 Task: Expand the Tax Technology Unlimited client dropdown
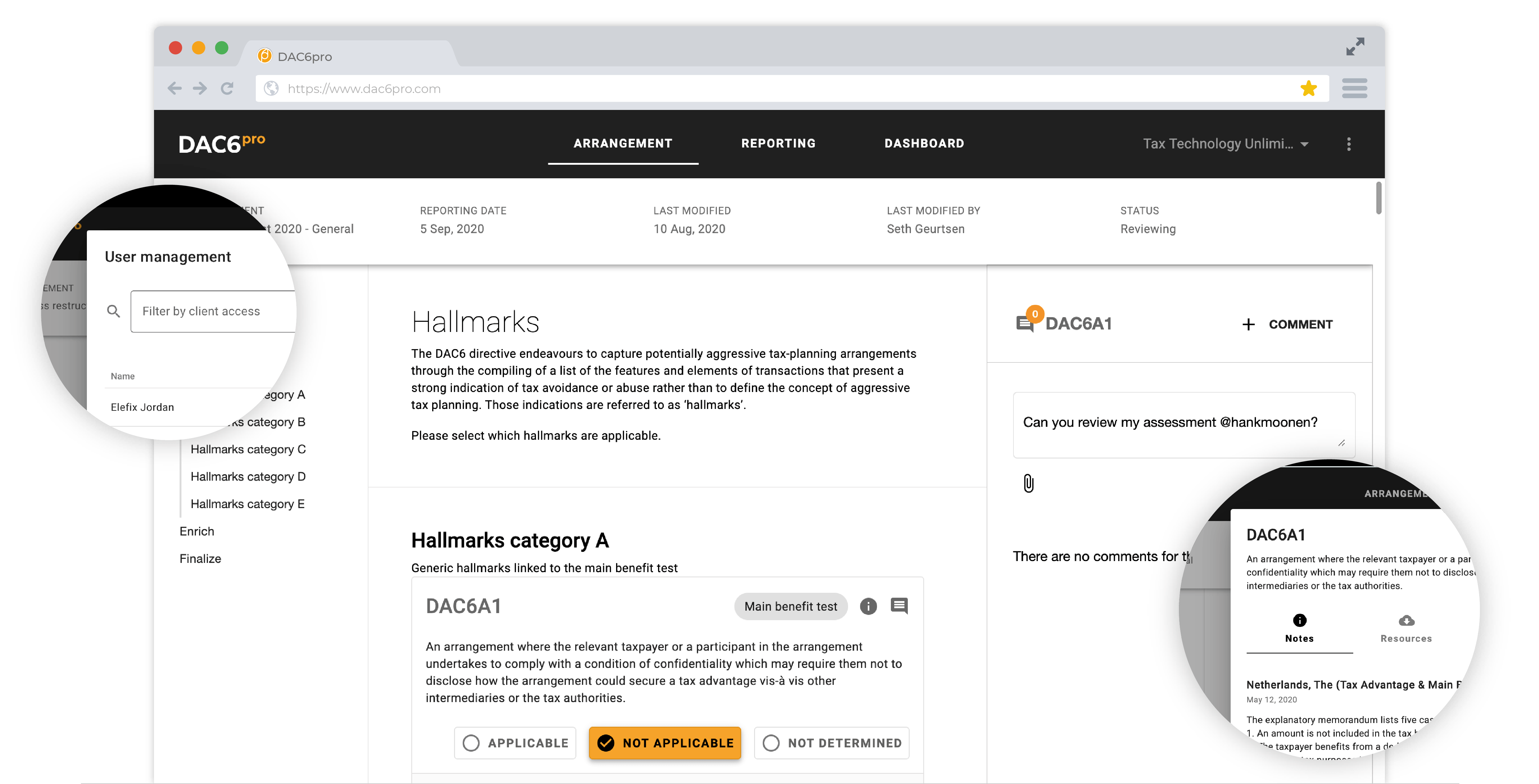[1225, 144]
